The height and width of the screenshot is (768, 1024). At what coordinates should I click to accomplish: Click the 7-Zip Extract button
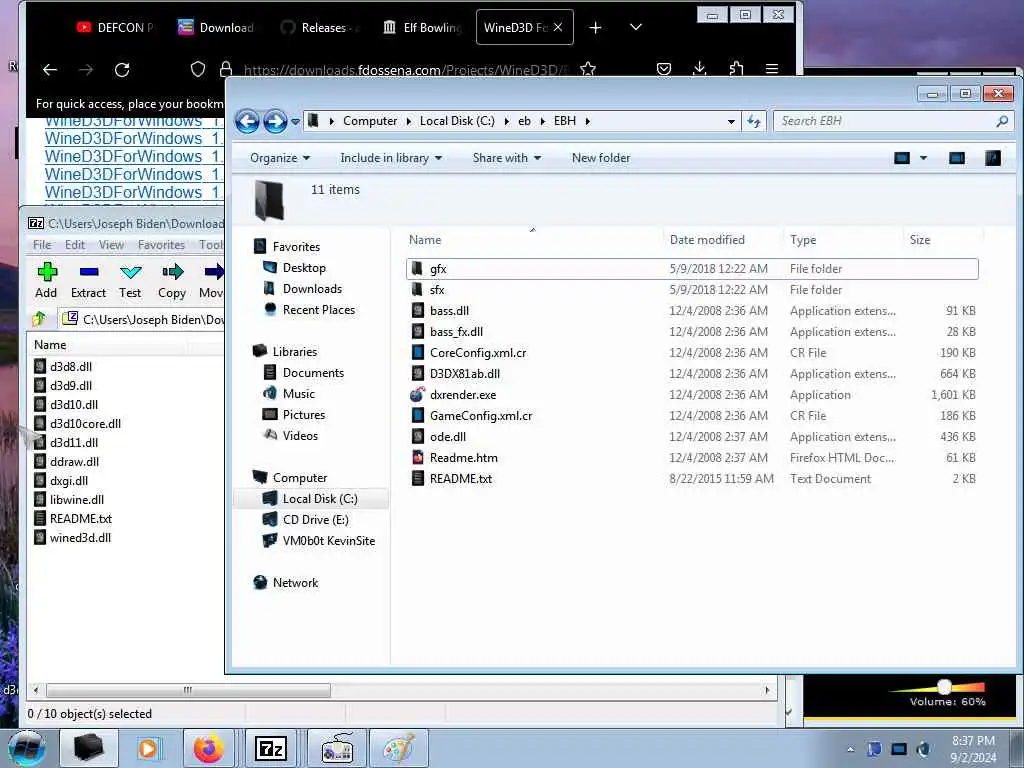click(88, 280)
